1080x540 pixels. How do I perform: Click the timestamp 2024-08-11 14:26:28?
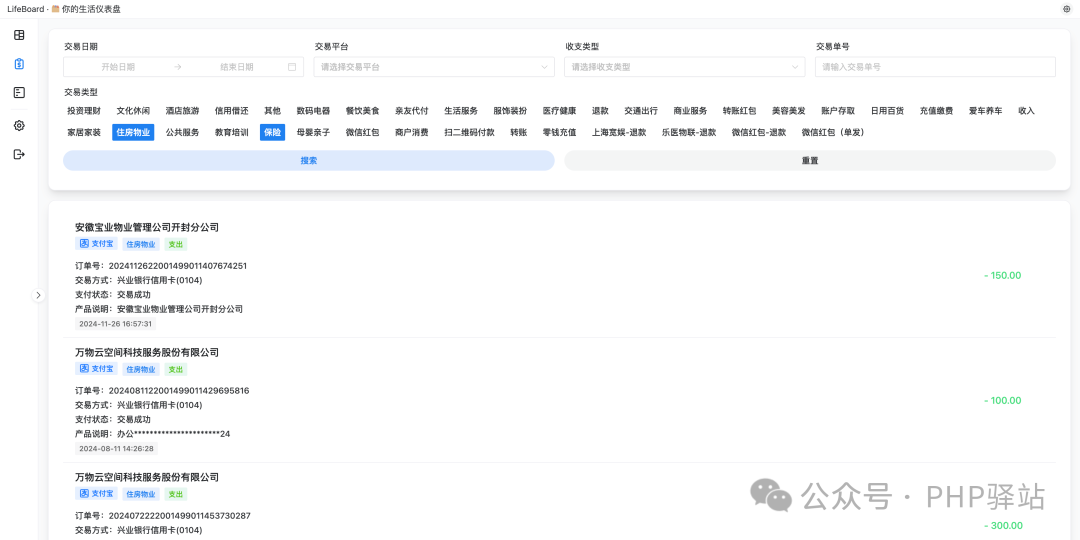click(x=116, y=448)
